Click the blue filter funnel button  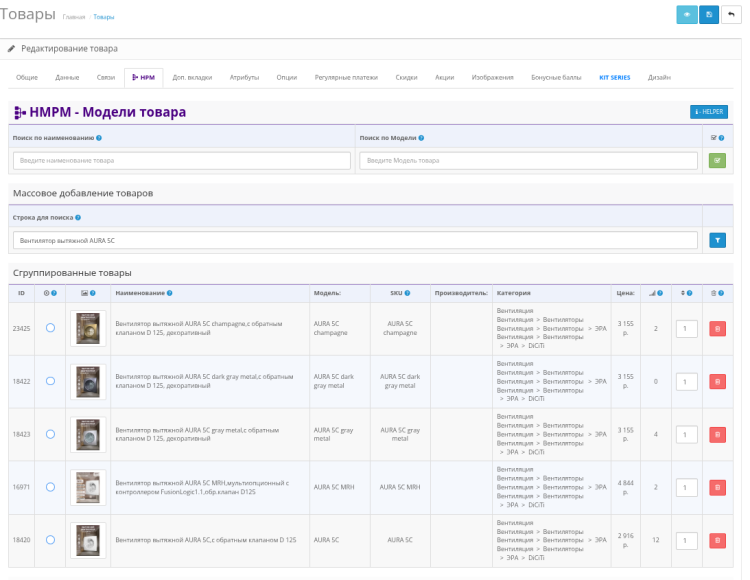pos(717,240)
